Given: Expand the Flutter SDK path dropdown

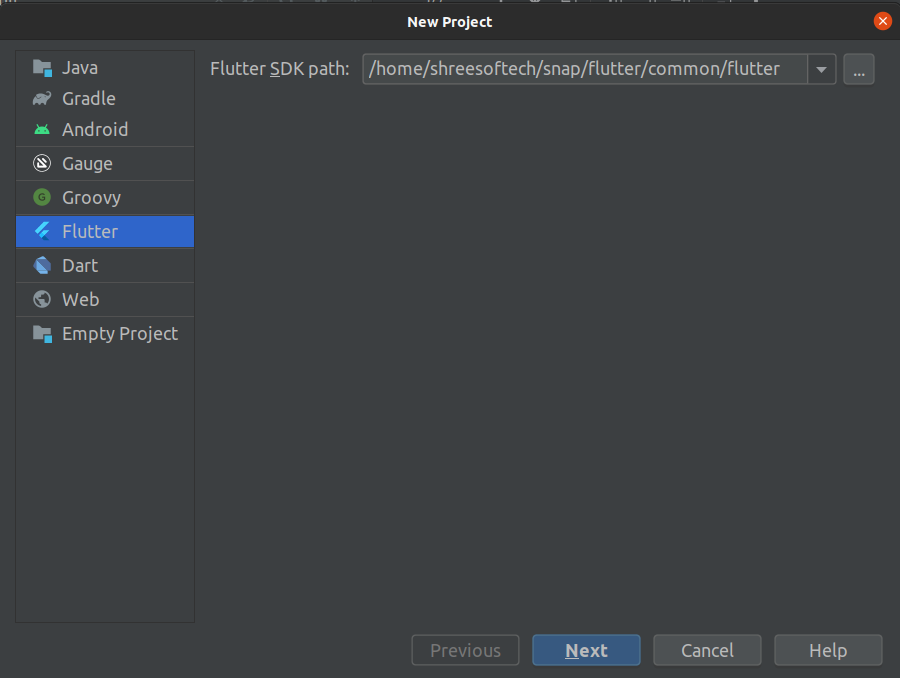Looking at the screenshot, I should coord(821,70).
